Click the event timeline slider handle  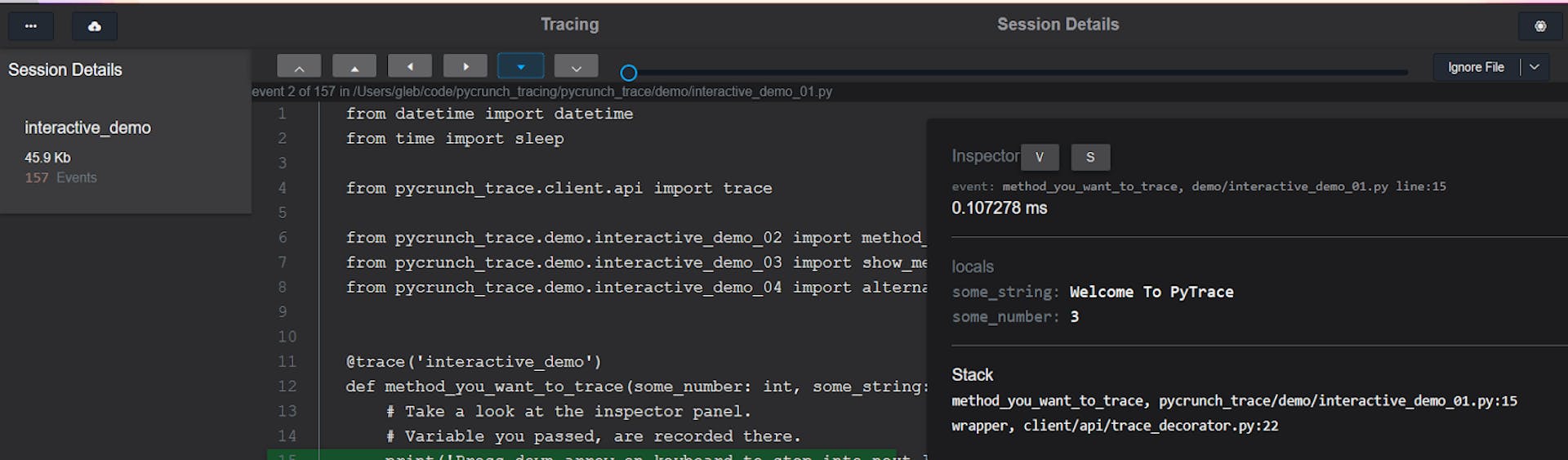(x=628, y=73)
